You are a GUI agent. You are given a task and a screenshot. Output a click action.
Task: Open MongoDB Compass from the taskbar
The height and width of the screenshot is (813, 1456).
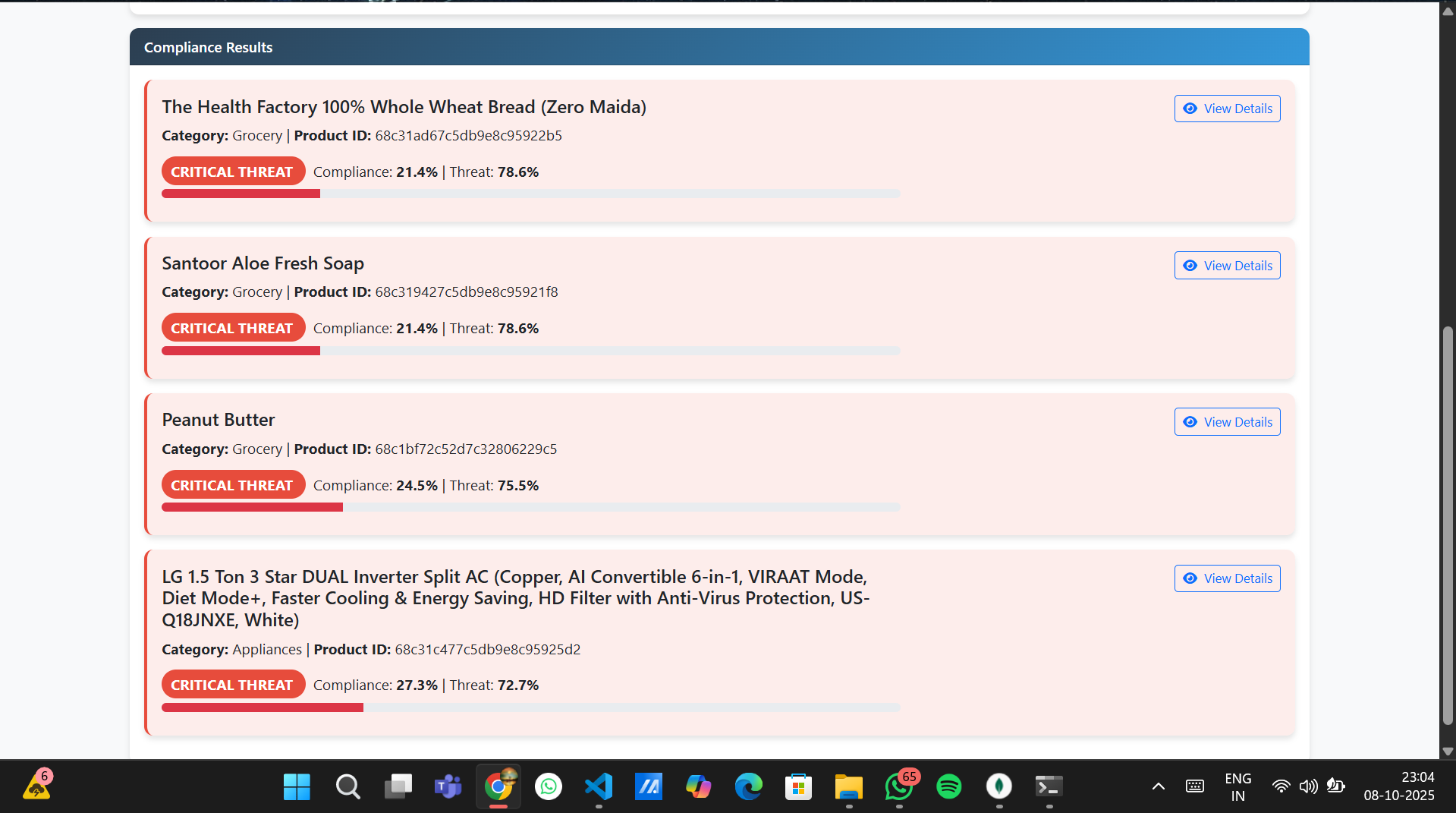(x=998, y=786)
